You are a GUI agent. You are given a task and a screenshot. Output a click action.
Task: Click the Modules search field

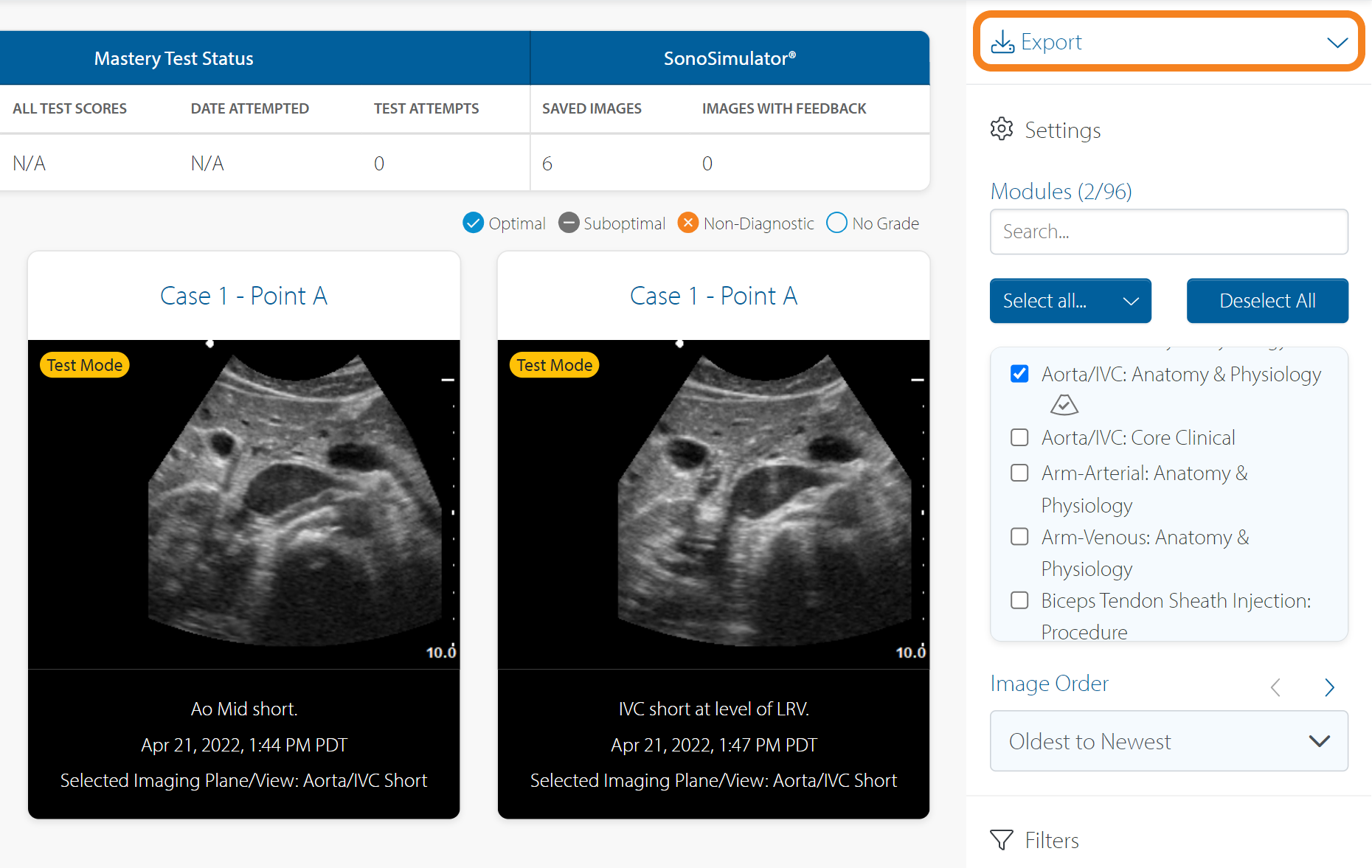tap(1168, 232)
